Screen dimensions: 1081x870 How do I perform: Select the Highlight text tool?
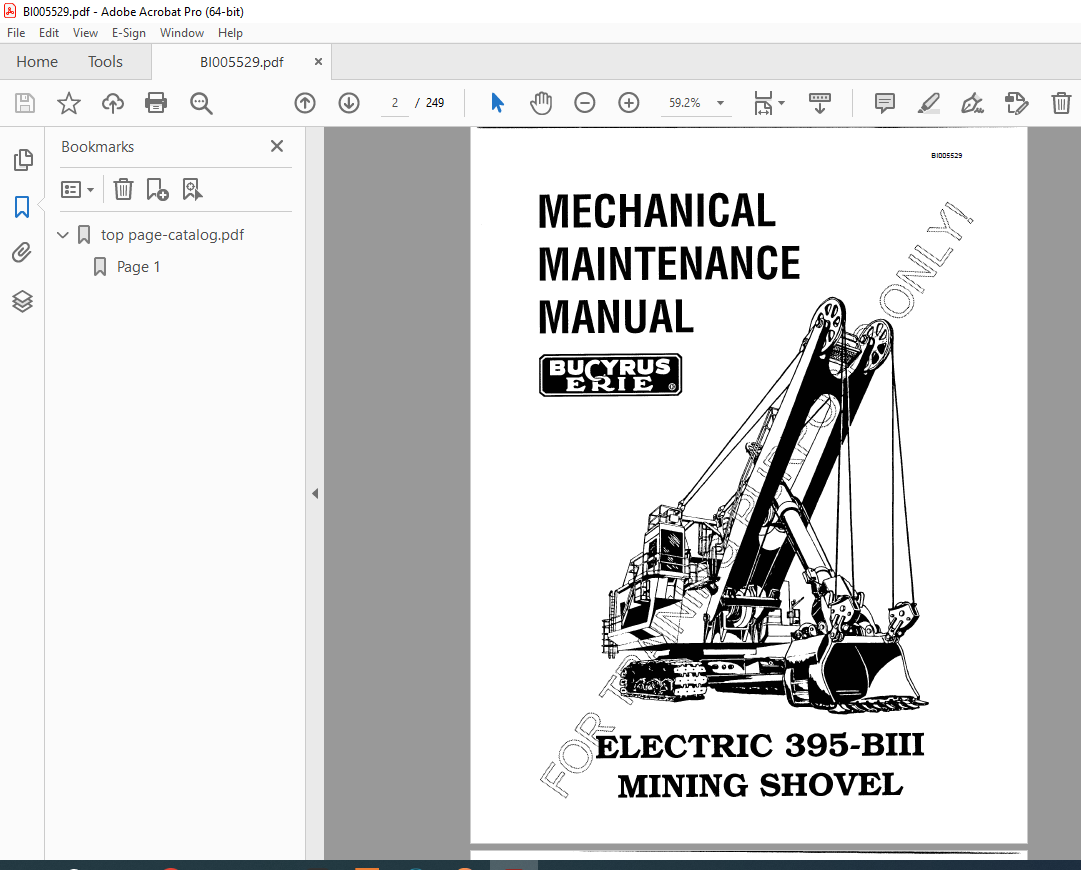click(x=929, y=103)
